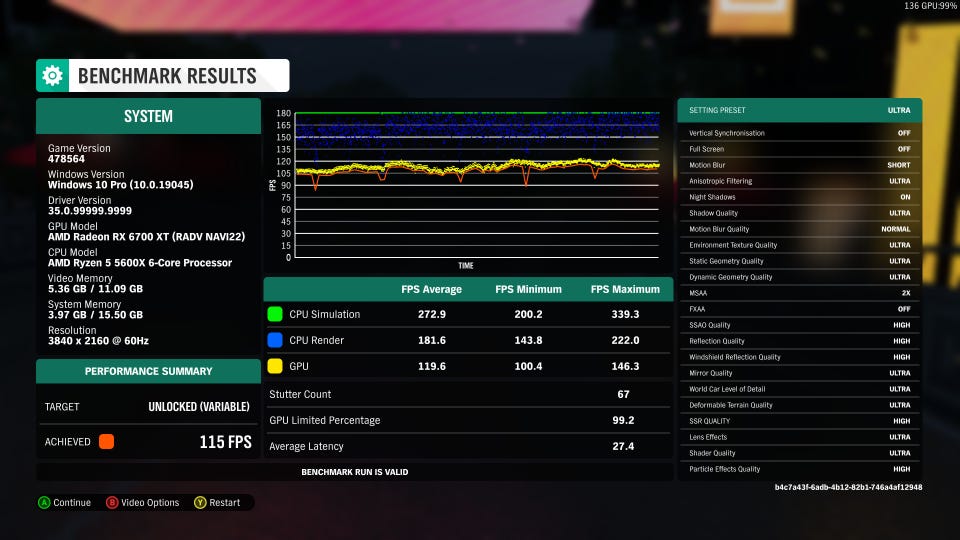960x540 pixels.
Task: Click the Particle Effects Quality row
Action: [x=800, y=469]
